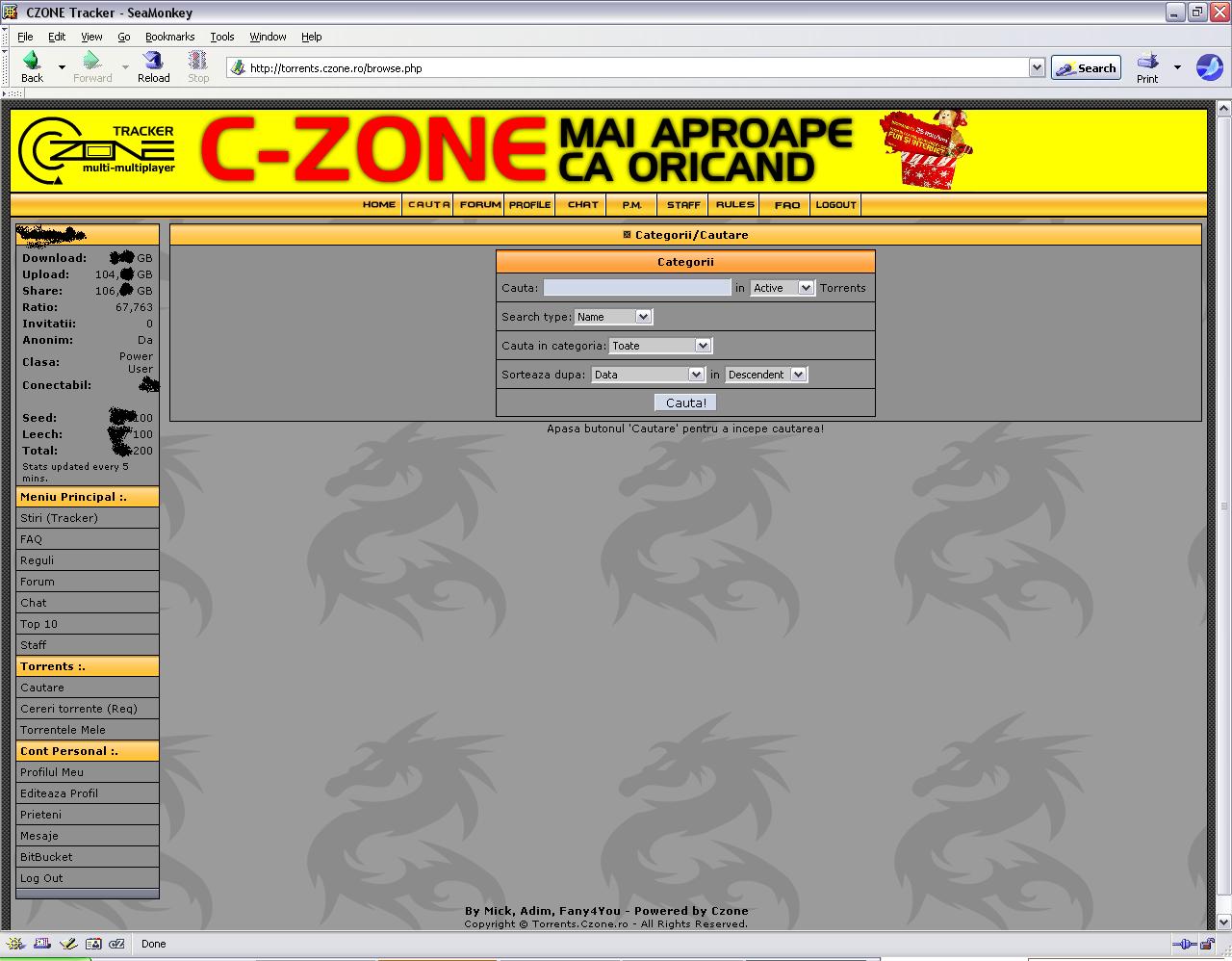Click STAFF in the site navigation bar
Image resolution: width=1232 pixels, height=961 pixels.
point(684,205)
